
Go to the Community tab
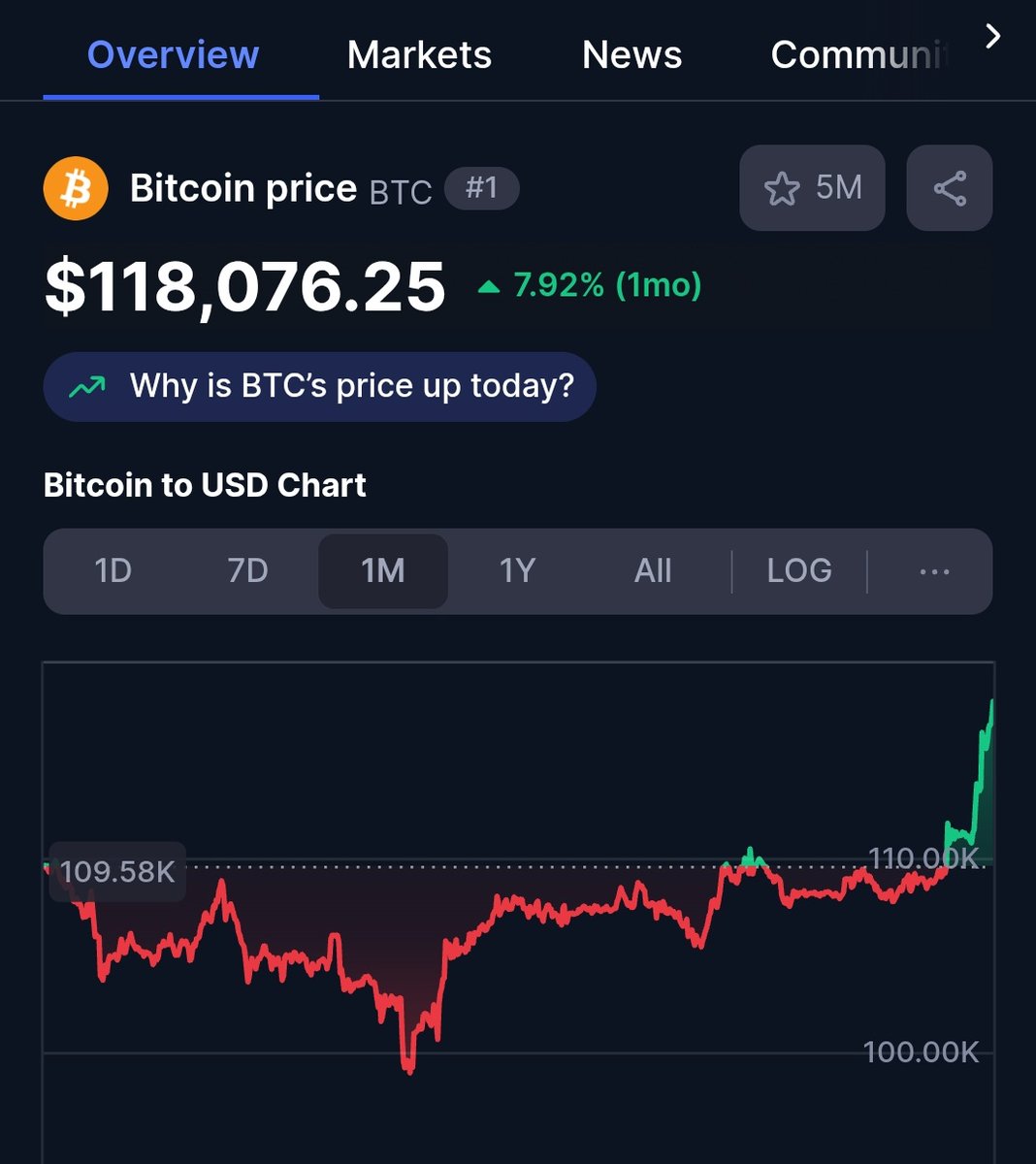pyautogui.click(x=858, y=55)
